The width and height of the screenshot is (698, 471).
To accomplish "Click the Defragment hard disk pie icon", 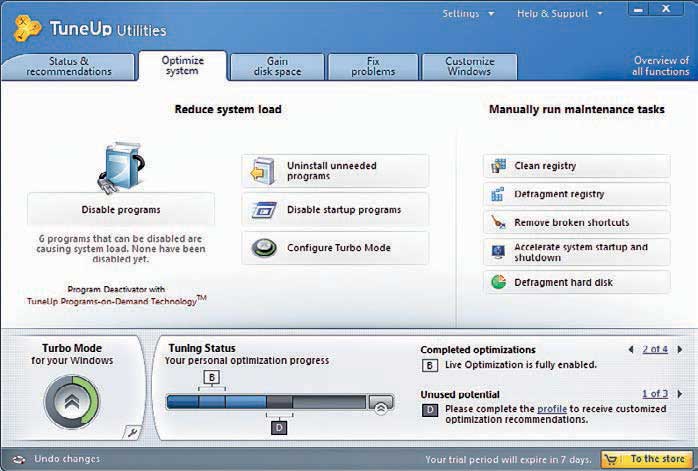I will (499, 282).
